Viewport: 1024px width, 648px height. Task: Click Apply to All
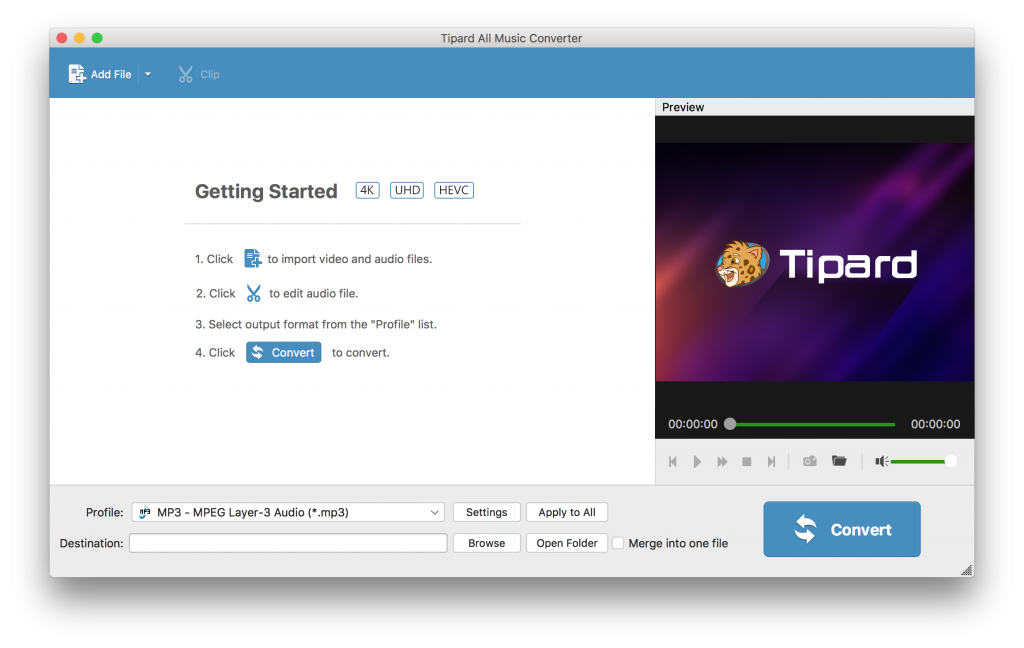point(567,511)
